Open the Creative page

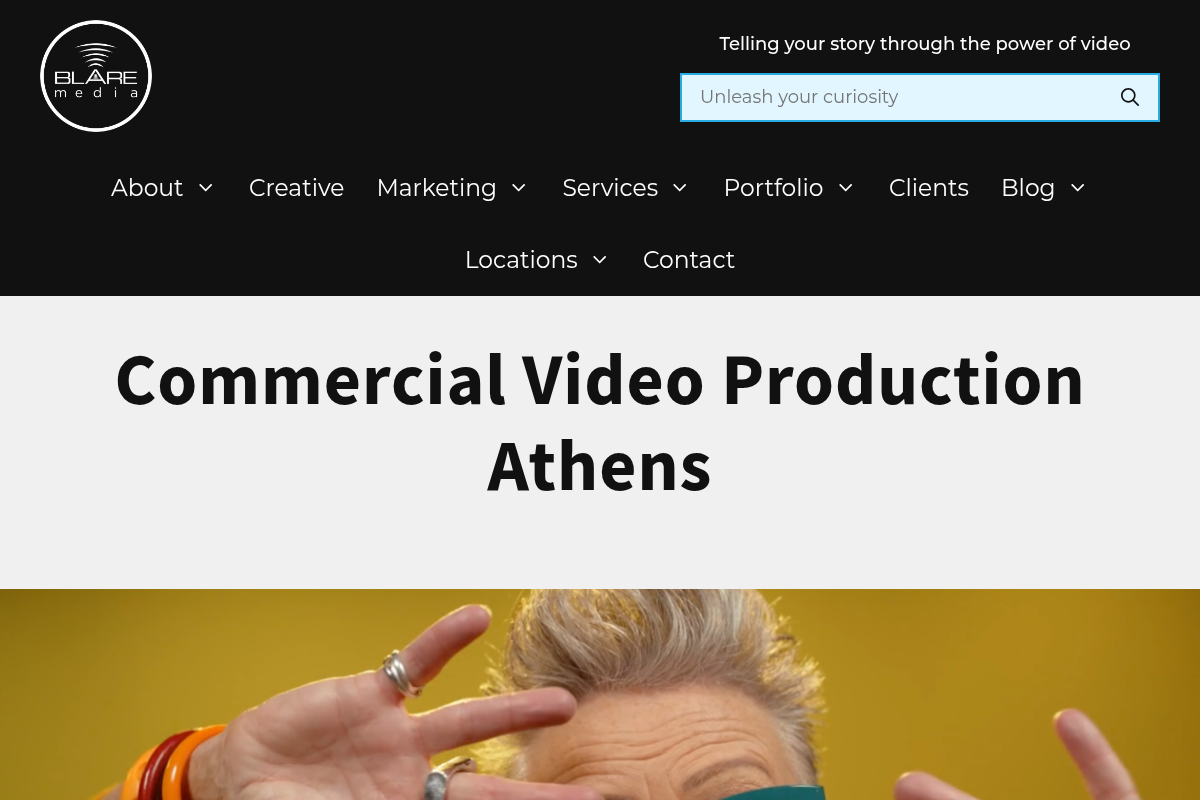click(296, 188)
